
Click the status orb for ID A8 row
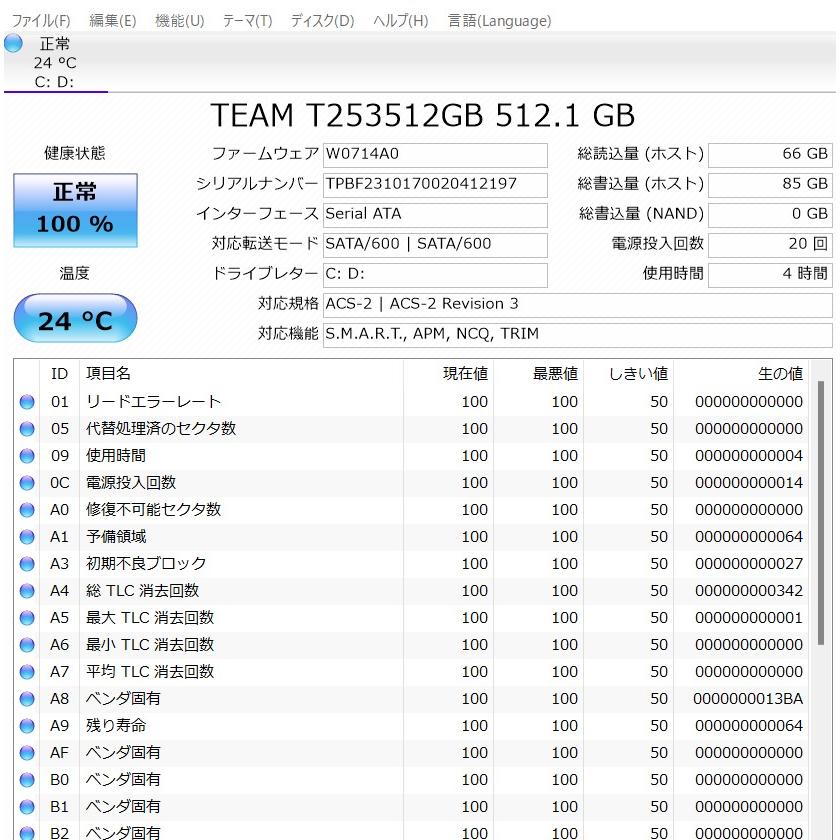[x=27, y=699]
